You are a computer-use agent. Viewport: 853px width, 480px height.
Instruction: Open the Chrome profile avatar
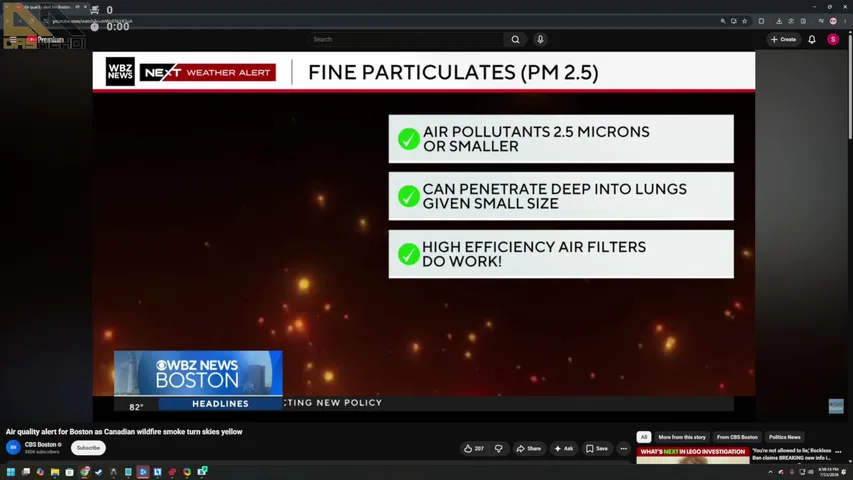coord(833,21)
